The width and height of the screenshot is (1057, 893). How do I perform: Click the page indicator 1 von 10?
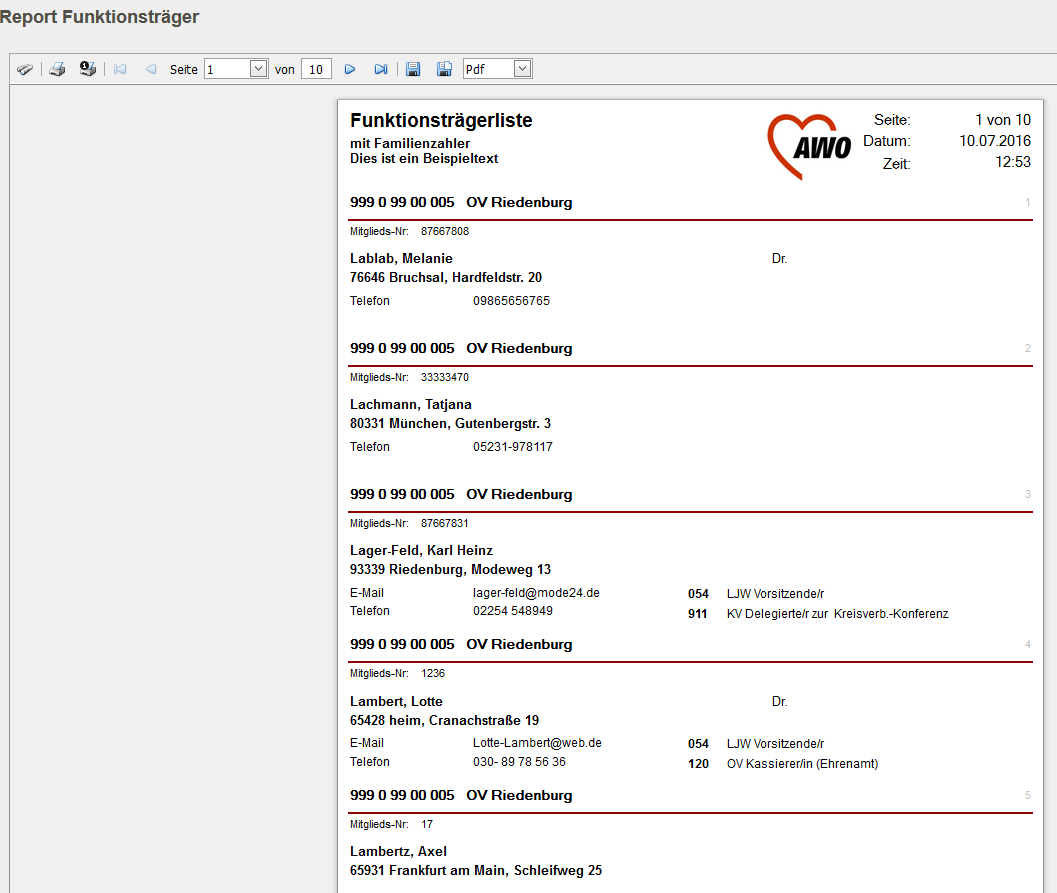tap(1003, 120)
